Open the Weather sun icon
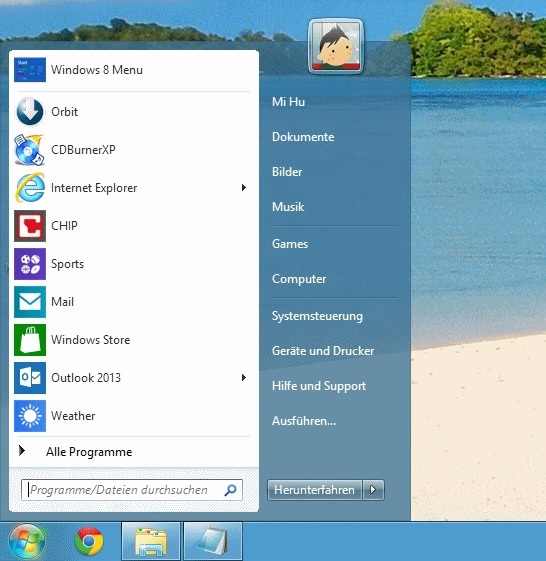 click(30, 416)
